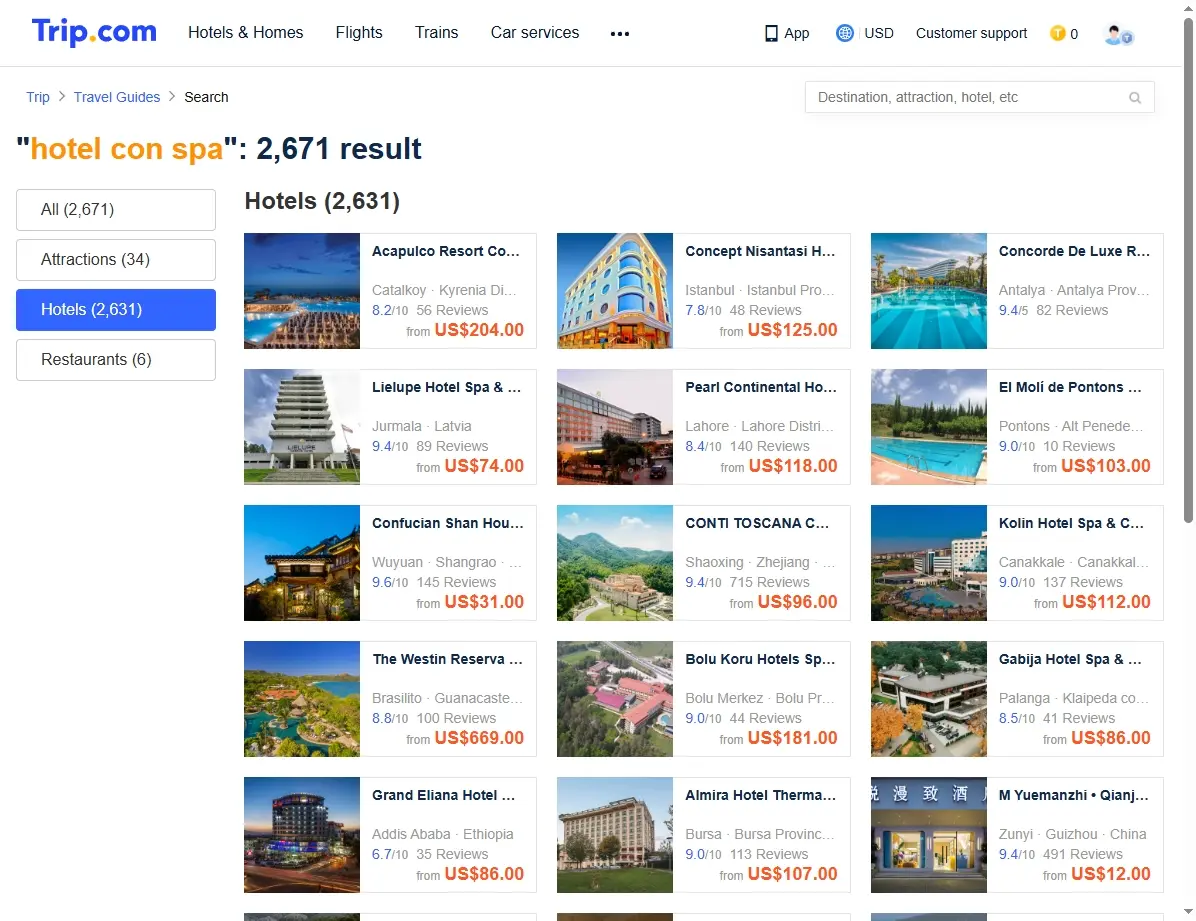
Task: Open Hotels & Homes menu
Action: [x=246, y=32]
